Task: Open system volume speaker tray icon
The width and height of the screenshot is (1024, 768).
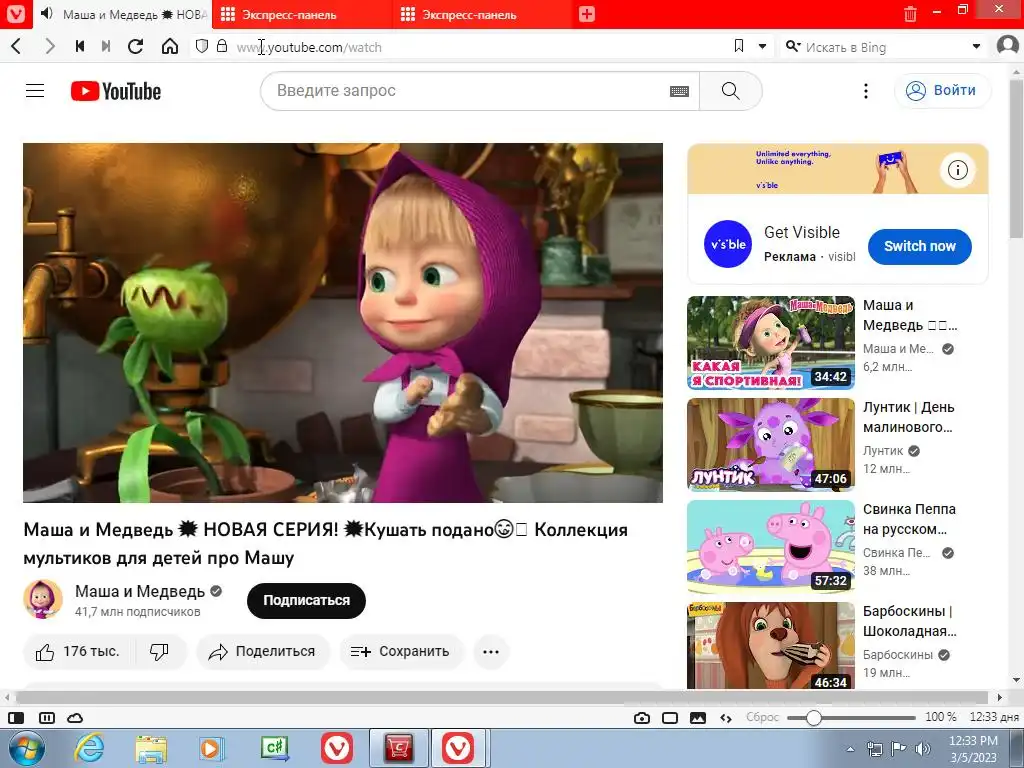Action: click(922, 749)
